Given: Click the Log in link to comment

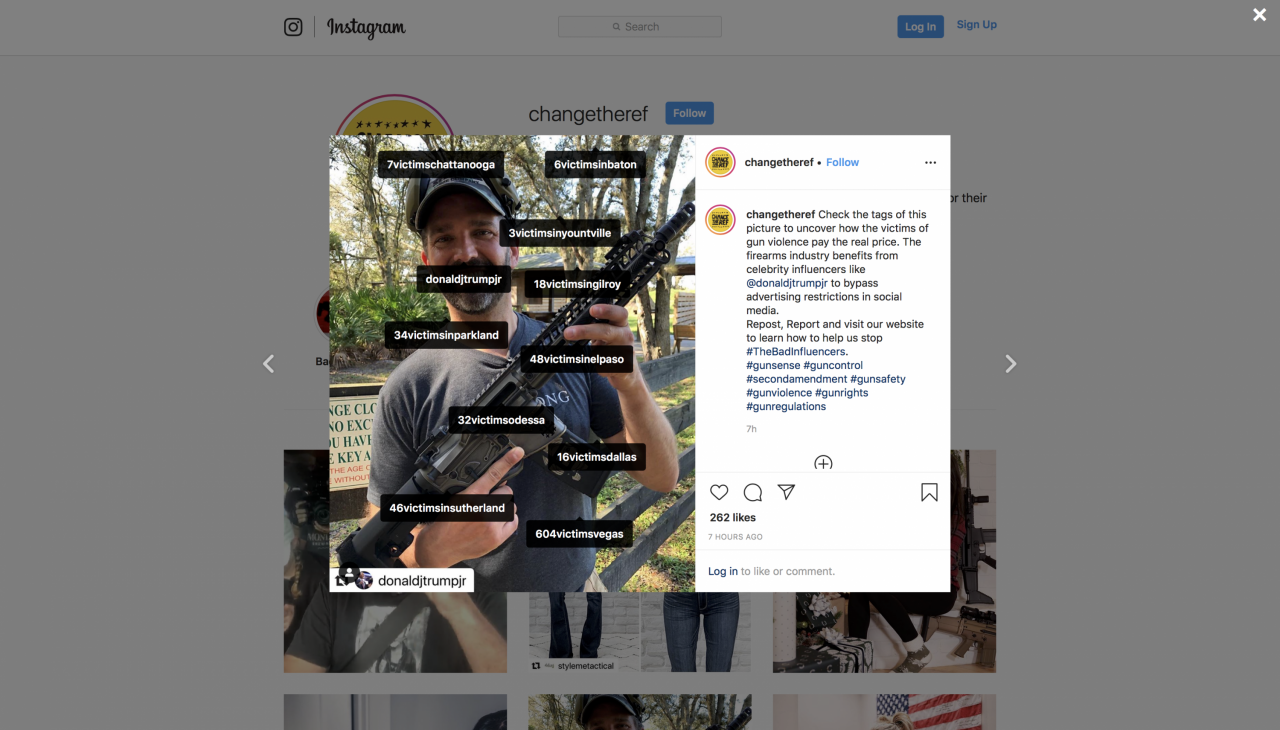Looking at the screenshot, I should point(723,571).
